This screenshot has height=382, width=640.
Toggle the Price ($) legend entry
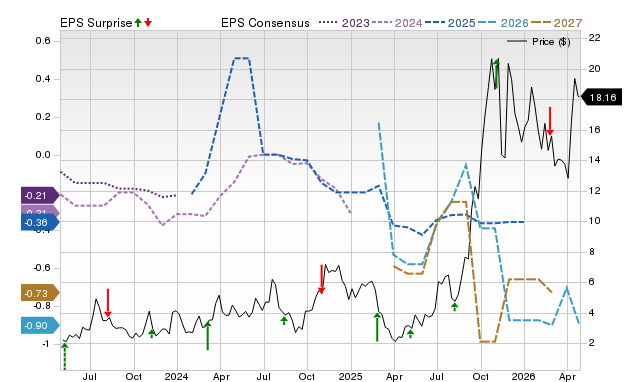coord(538,42)
